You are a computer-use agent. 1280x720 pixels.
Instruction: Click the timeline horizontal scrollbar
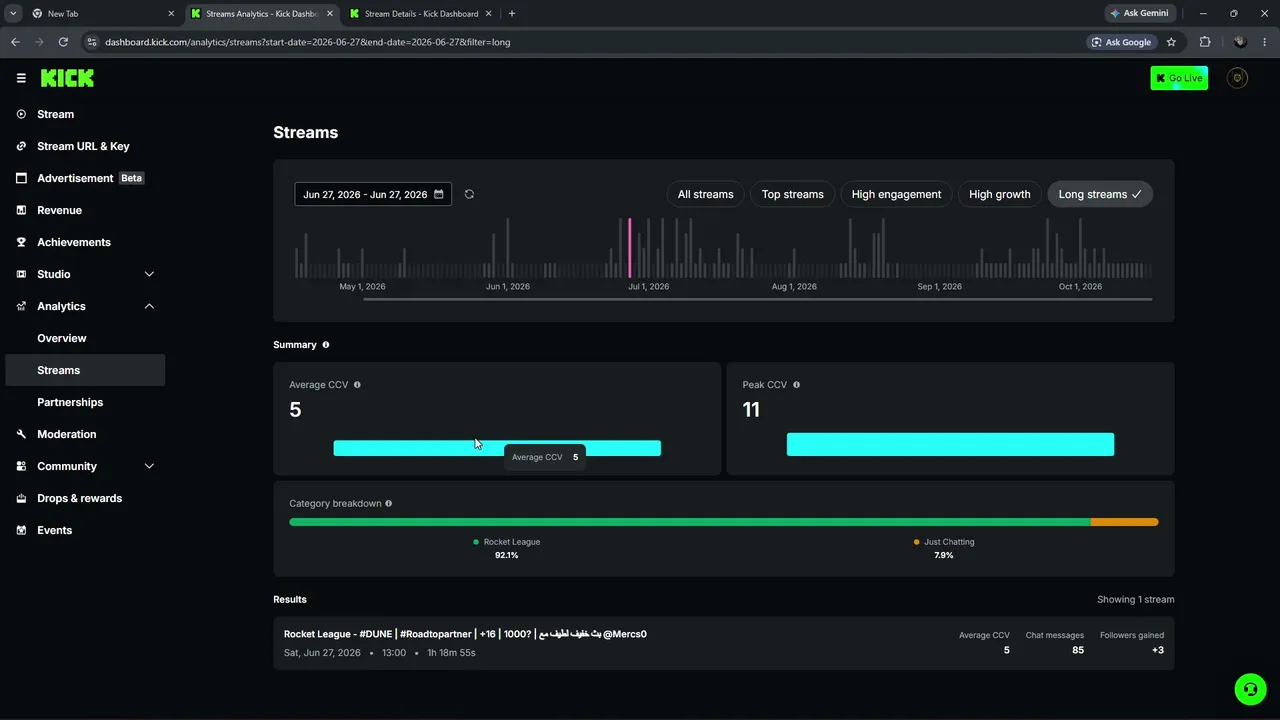pos(757,299)
